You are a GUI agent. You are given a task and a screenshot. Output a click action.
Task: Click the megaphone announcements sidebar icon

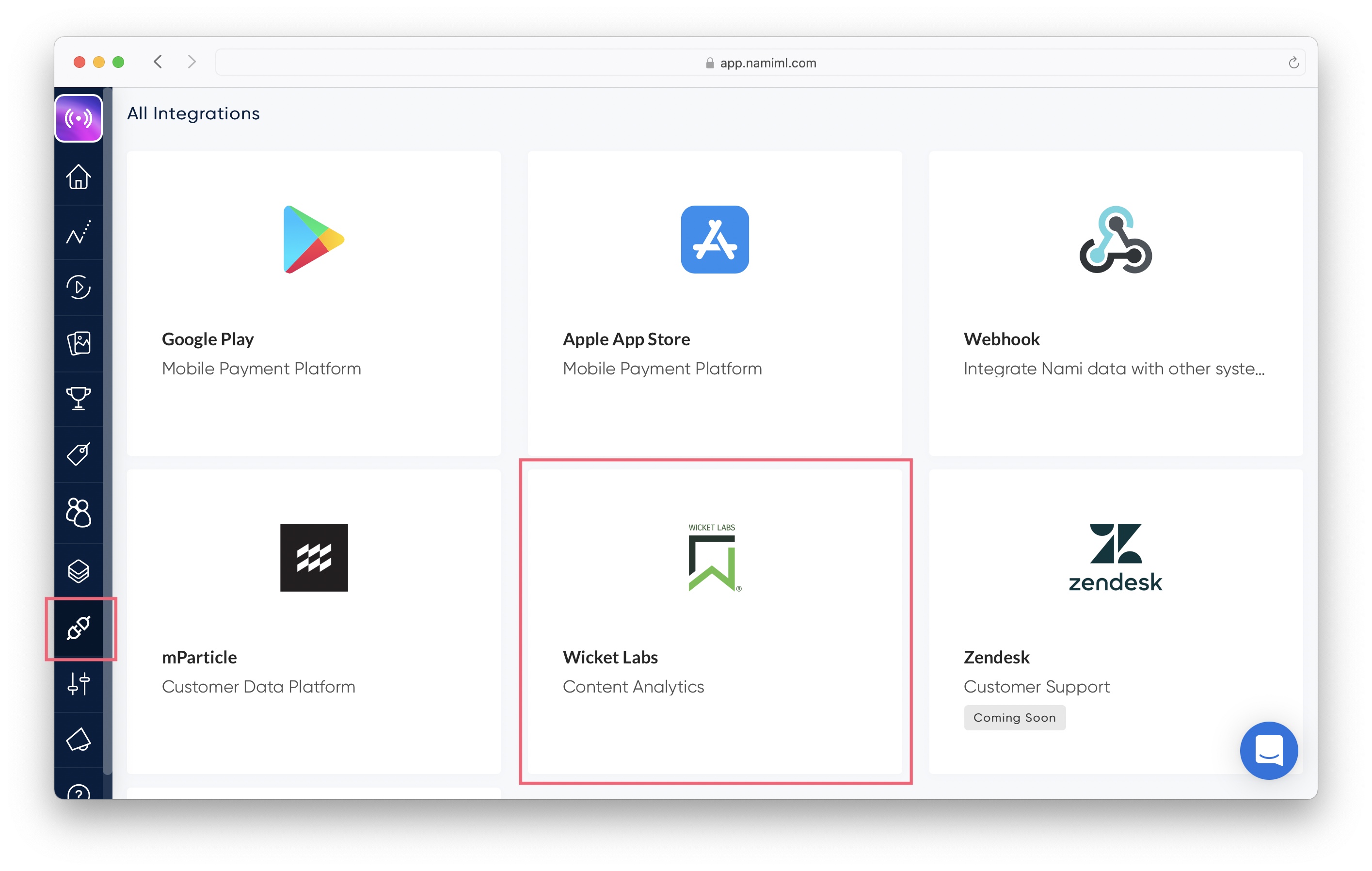pos(79,739)
